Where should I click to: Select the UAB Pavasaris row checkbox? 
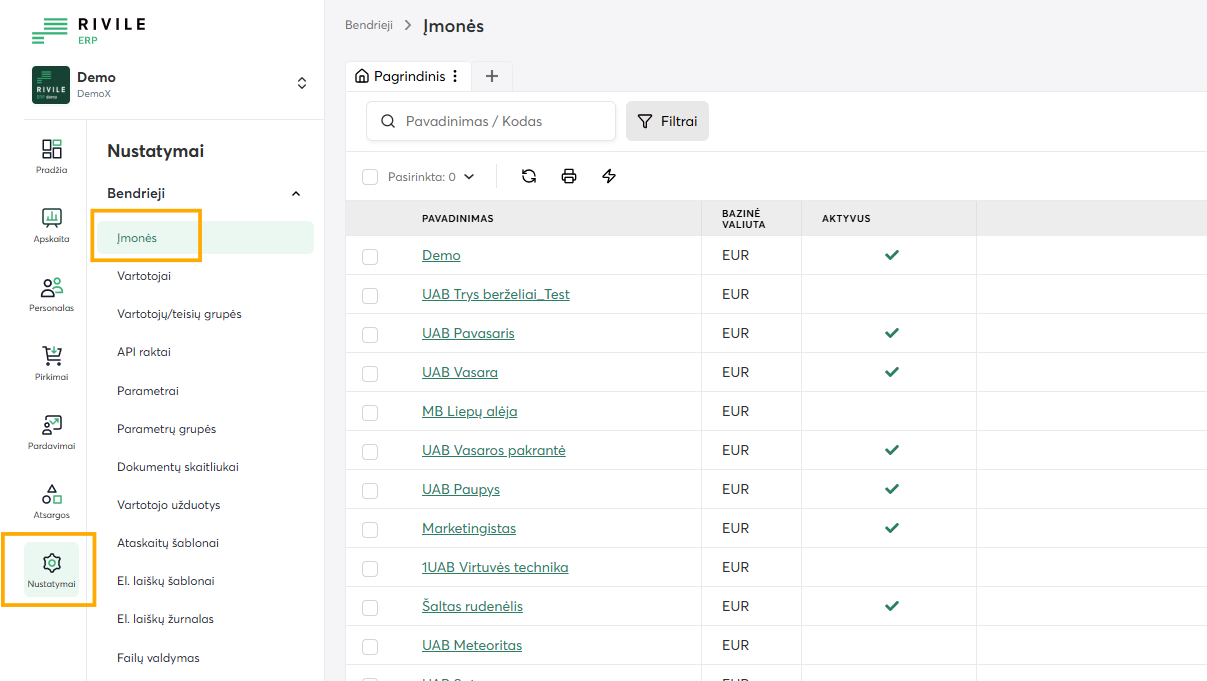point(370,334)
